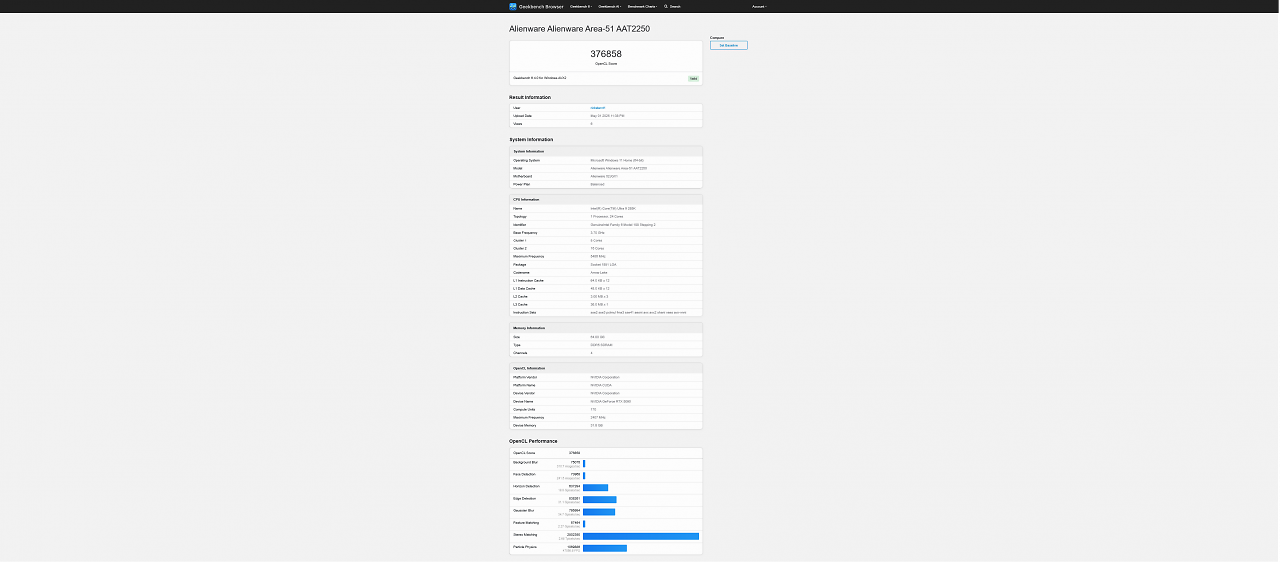Click the OpenCL Information table header
Image resolution: width=1280 pixels, height=562 pixels.
(x=606, y=368)
